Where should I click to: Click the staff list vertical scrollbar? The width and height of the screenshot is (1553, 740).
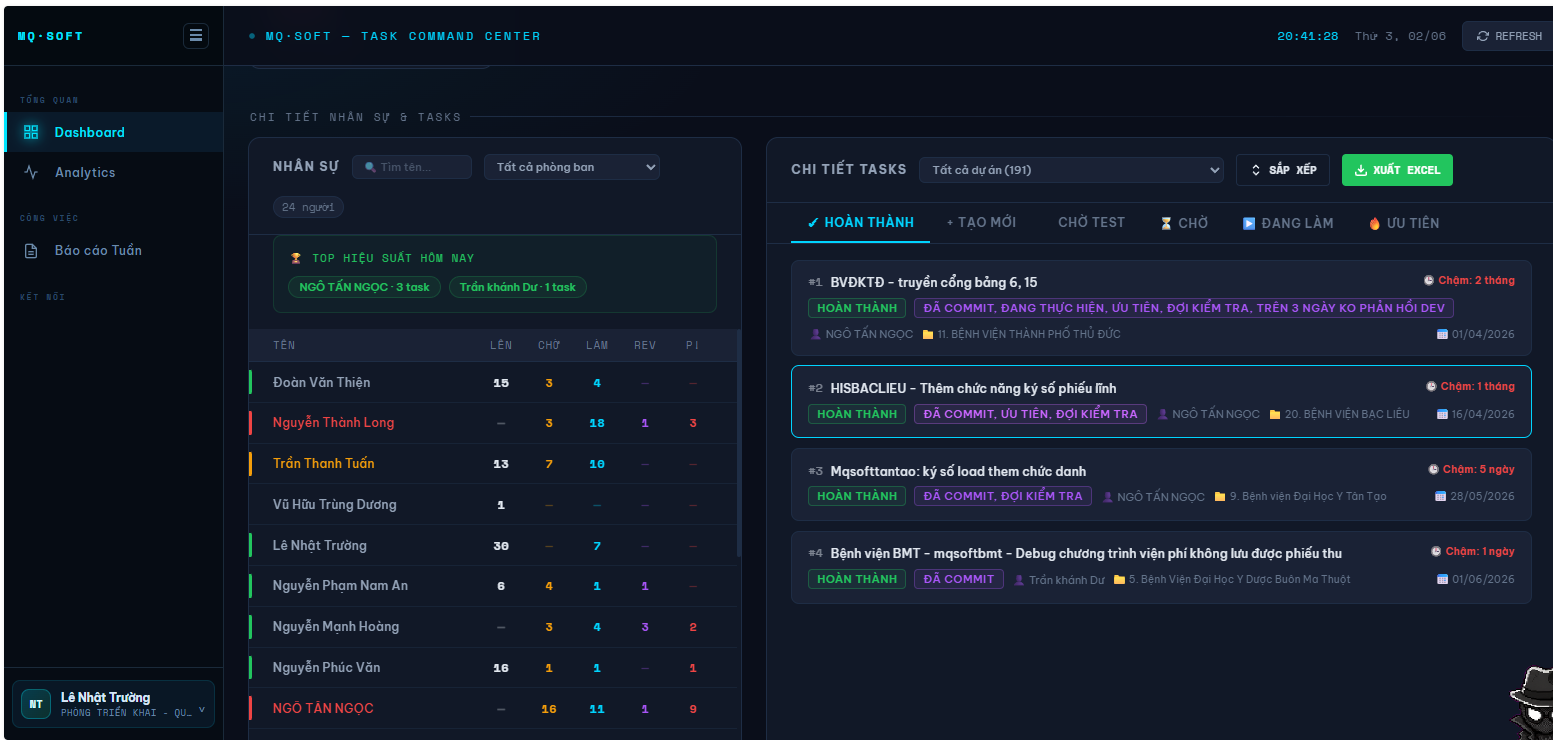coord(739,445)
